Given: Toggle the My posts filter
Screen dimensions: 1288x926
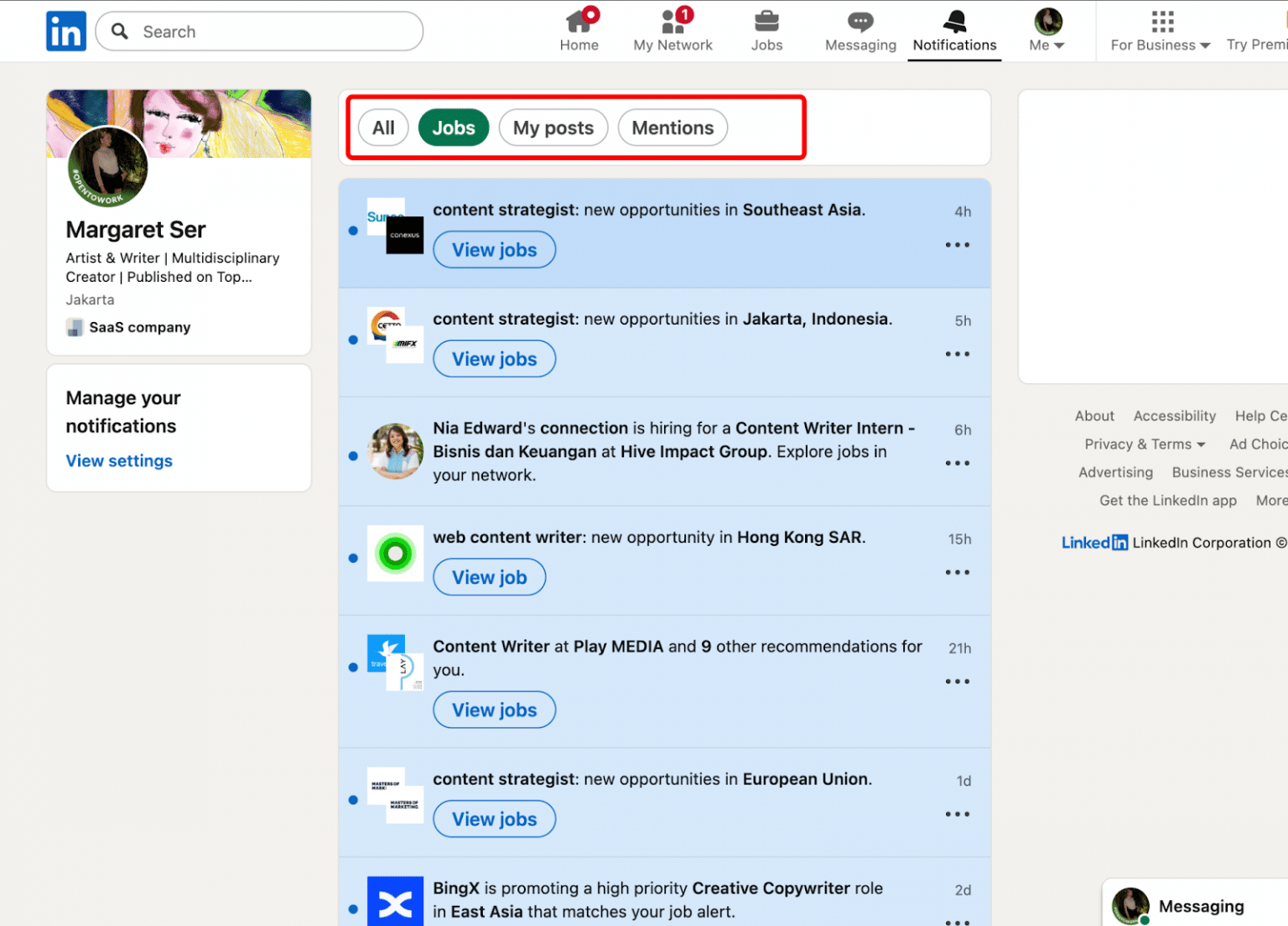Looking at the screenshot, I should pos(553,127).
